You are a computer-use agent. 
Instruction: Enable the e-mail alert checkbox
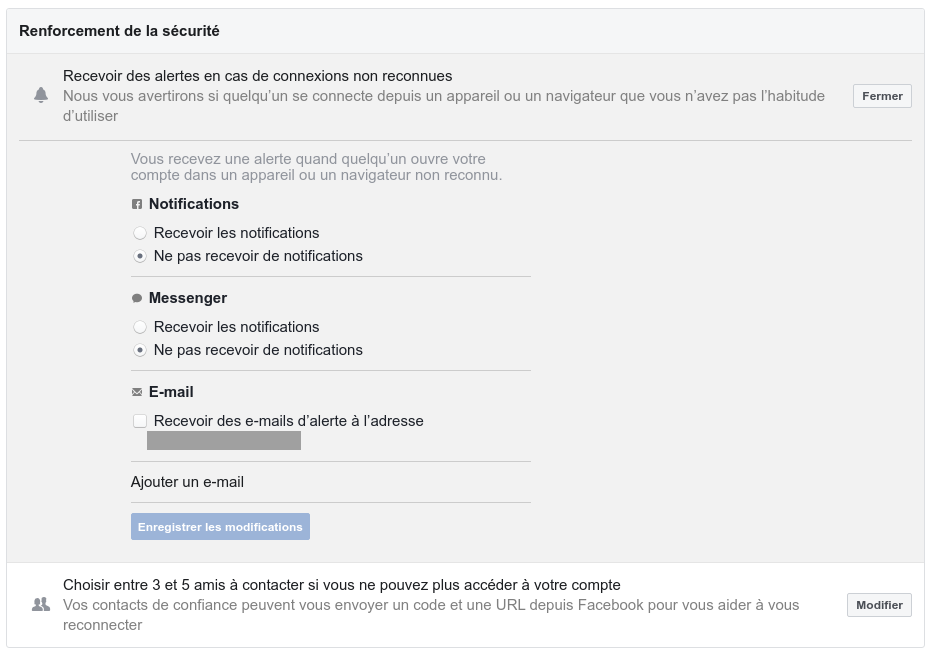(x=140, y=421)
